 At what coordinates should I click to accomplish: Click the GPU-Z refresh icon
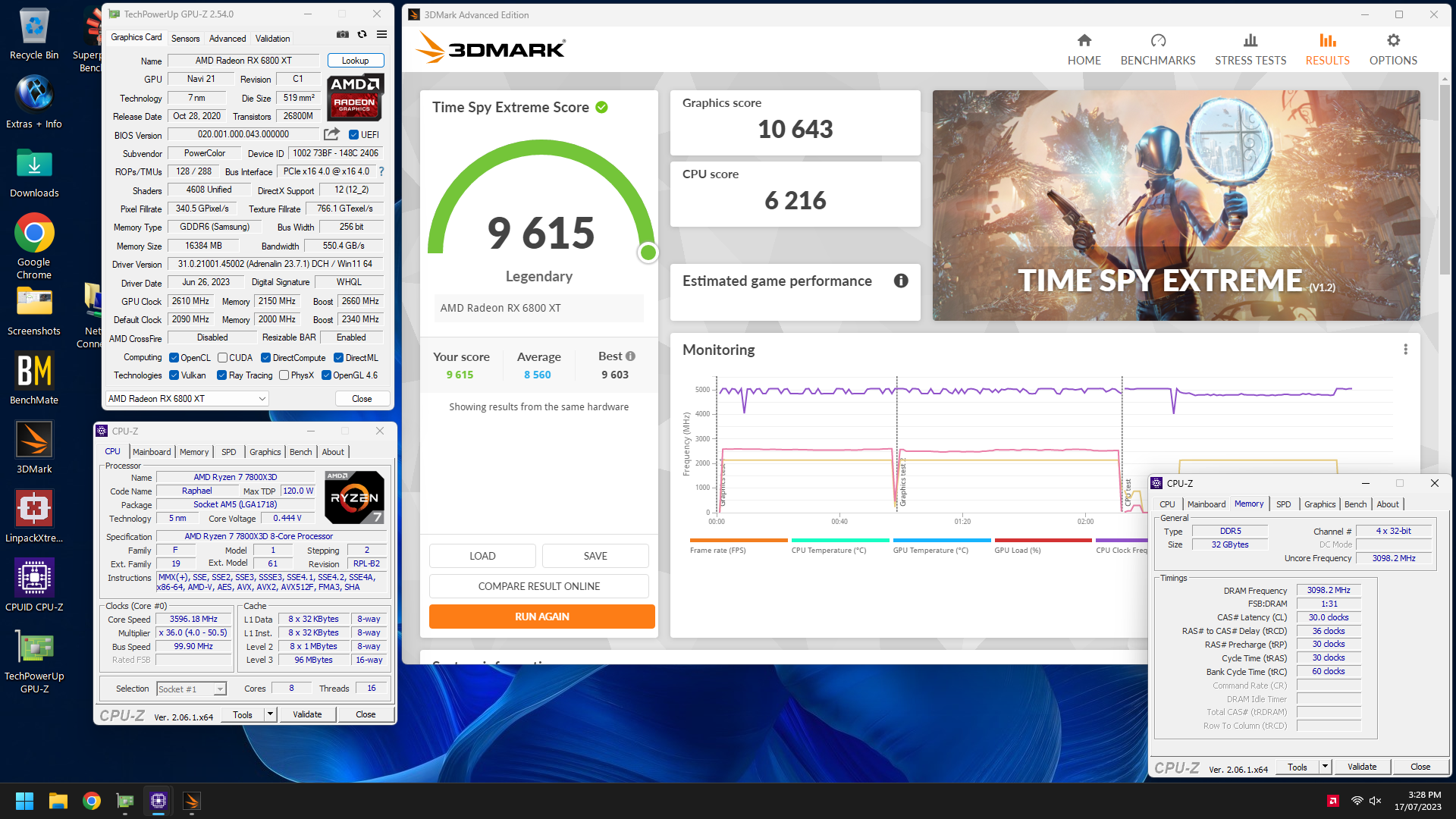[x=362, y=34]
